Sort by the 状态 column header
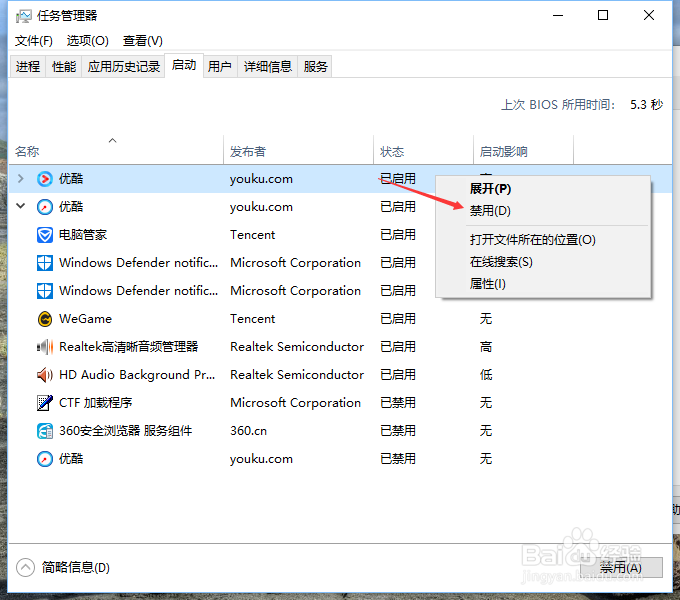 coord(423,151)
